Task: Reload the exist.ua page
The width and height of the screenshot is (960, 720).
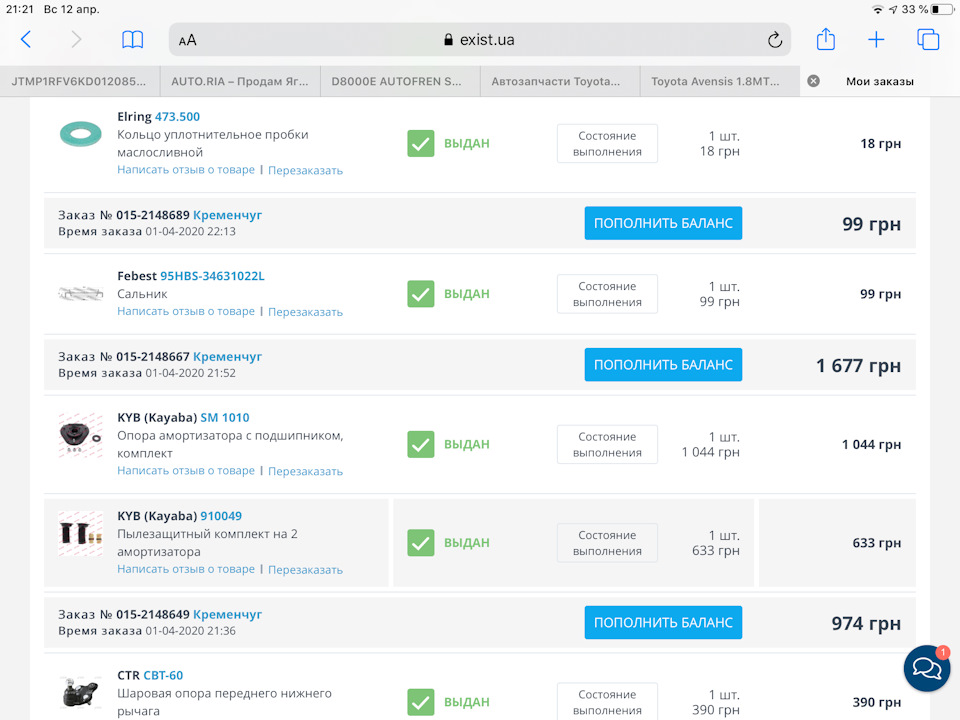Action: coord(774,40)
